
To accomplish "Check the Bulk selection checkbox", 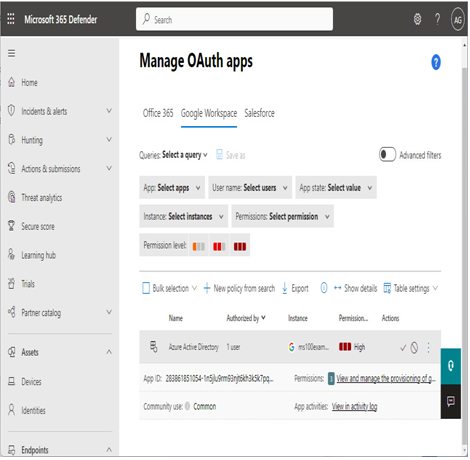I will pos(146,288).
